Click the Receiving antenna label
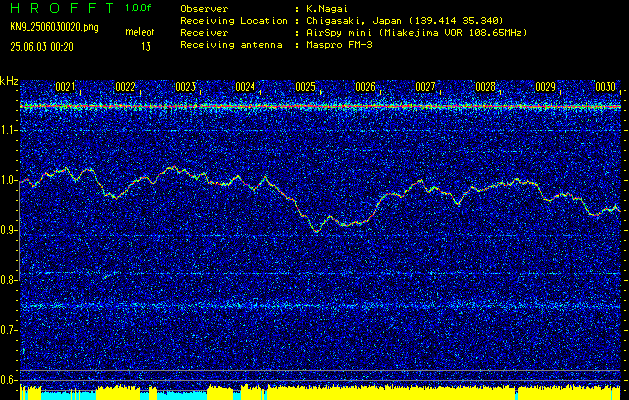 [231, 45]
